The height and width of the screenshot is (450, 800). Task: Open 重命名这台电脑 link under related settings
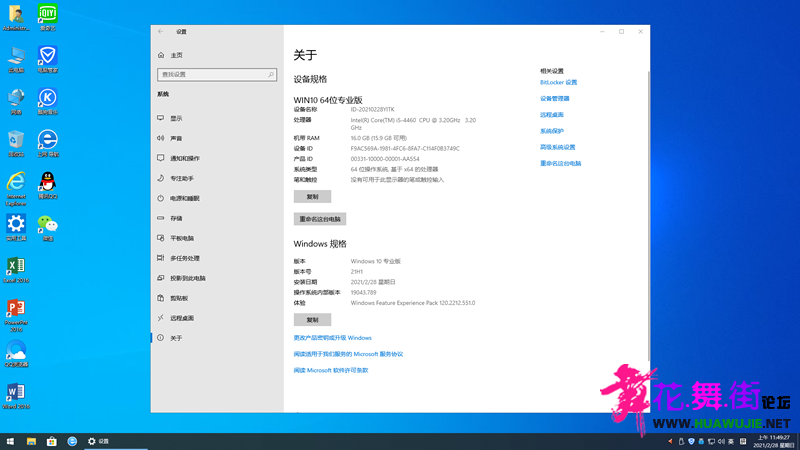(x=560, y=164)
